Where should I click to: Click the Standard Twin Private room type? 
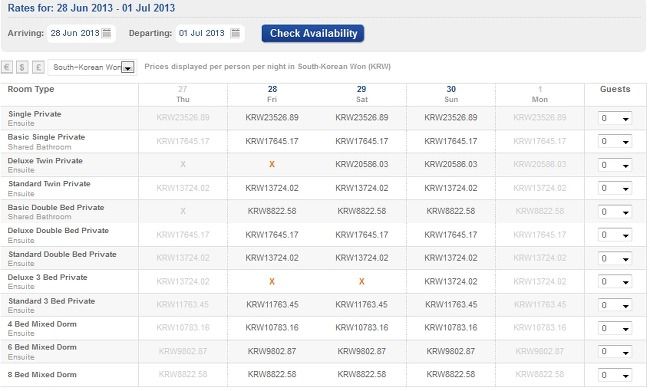(49, 184)
